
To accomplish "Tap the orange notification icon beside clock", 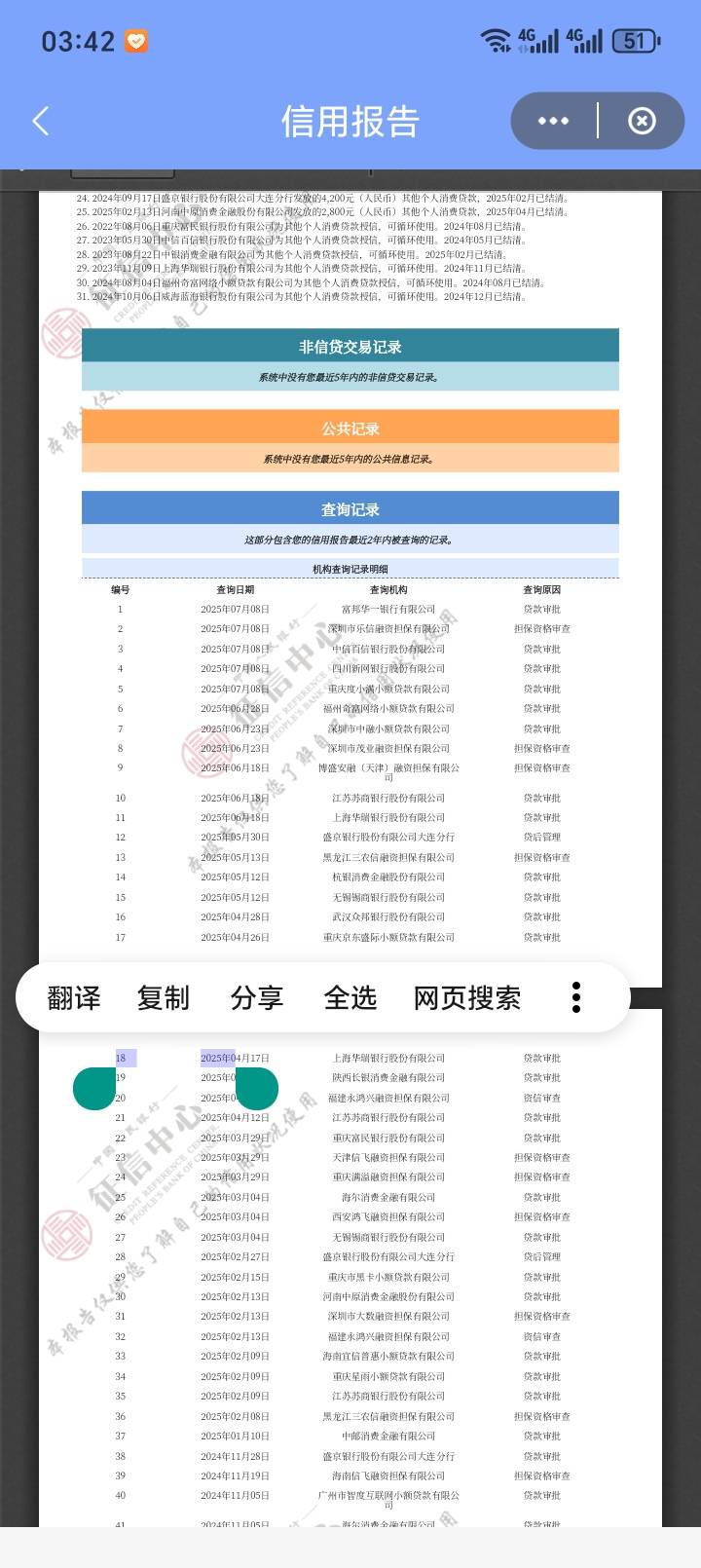I will click(136, 41).
